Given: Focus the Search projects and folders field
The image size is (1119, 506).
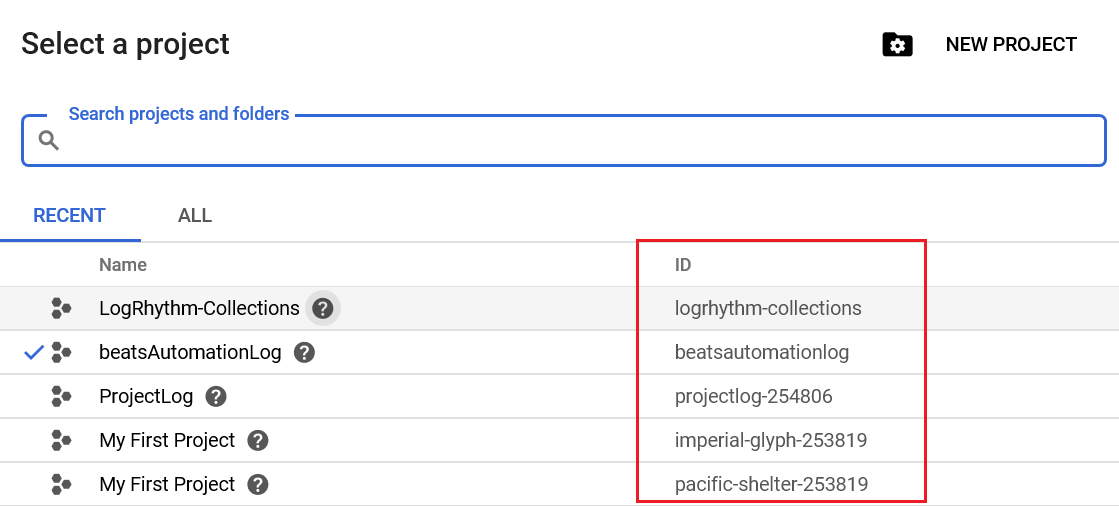Looking at the screenshot, I should tap(580, 142).
